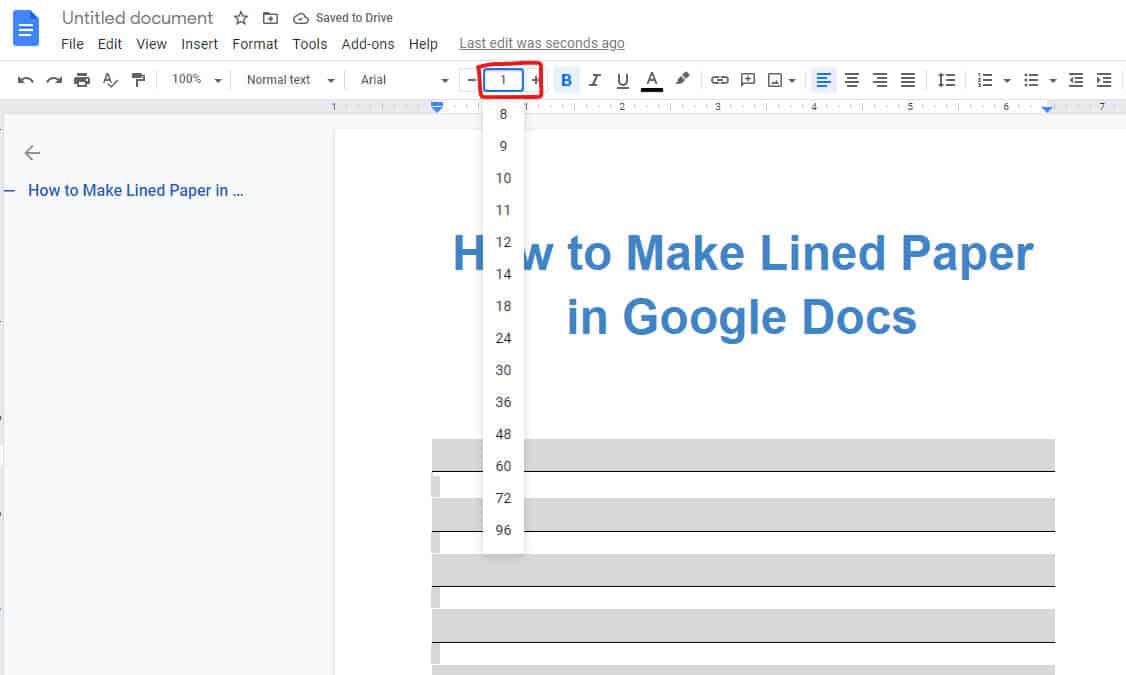The width and height of the screenshot is (1126, 675).
Task: Open 'Last edit was seconds ago' history link
Action: (x=541, y=43)
